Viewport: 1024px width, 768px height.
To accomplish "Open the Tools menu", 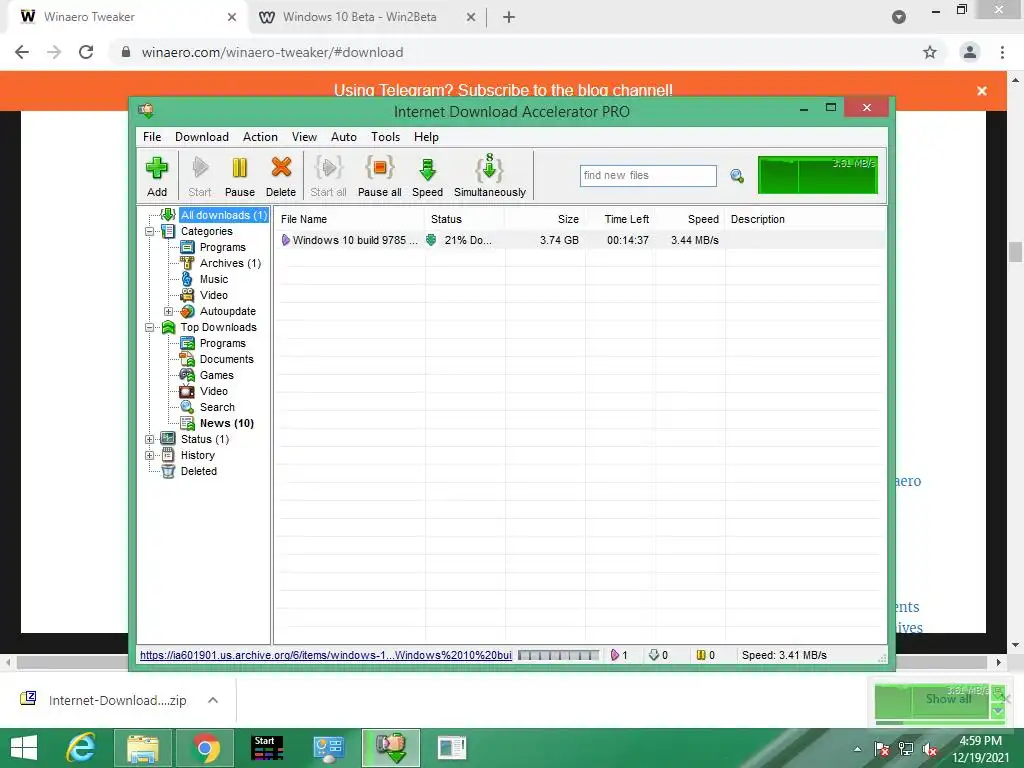I will (385, 137).
